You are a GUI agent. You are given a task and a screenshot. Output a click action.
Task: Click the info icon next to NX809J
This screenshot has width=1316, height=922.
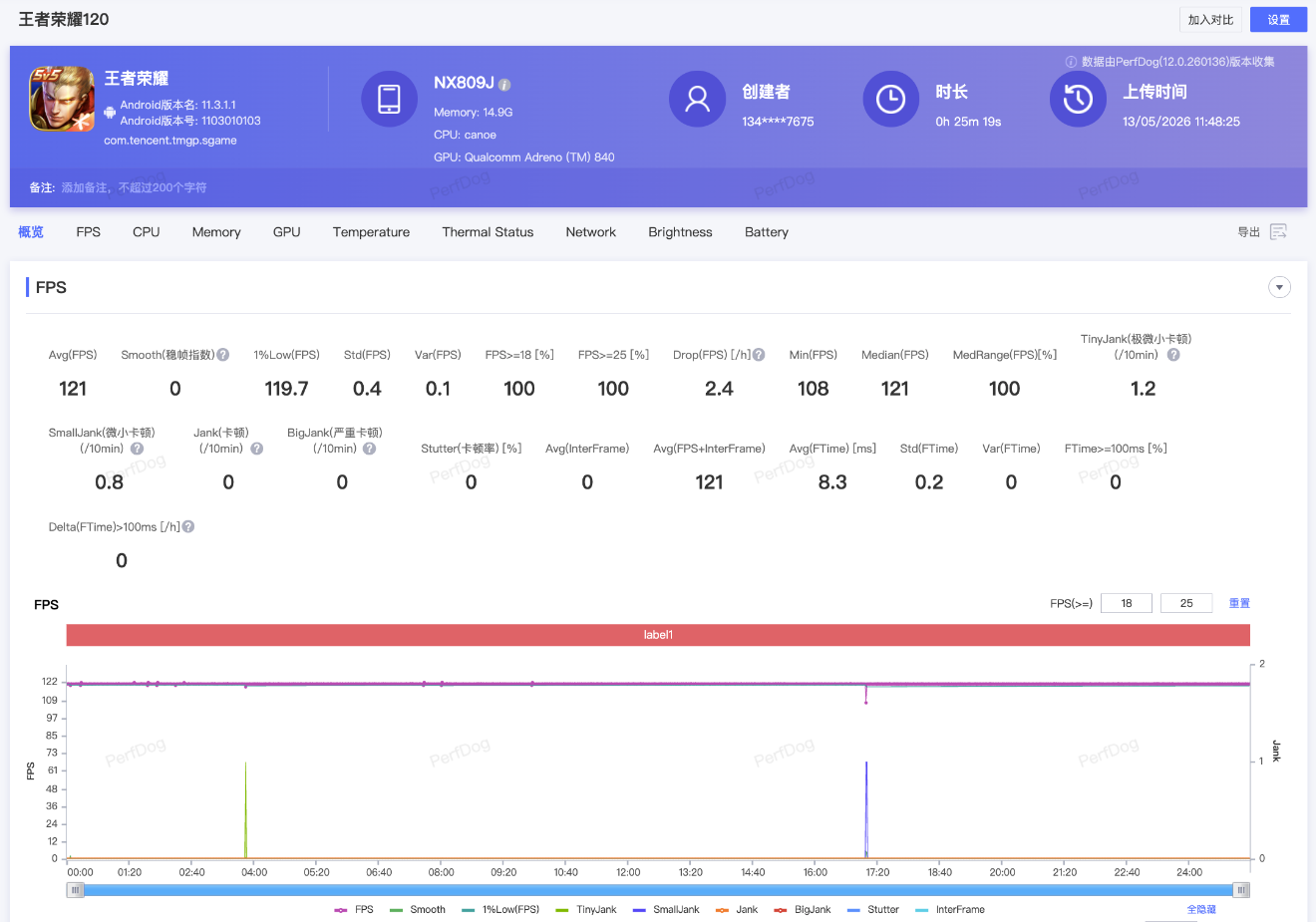pos(504,85)
